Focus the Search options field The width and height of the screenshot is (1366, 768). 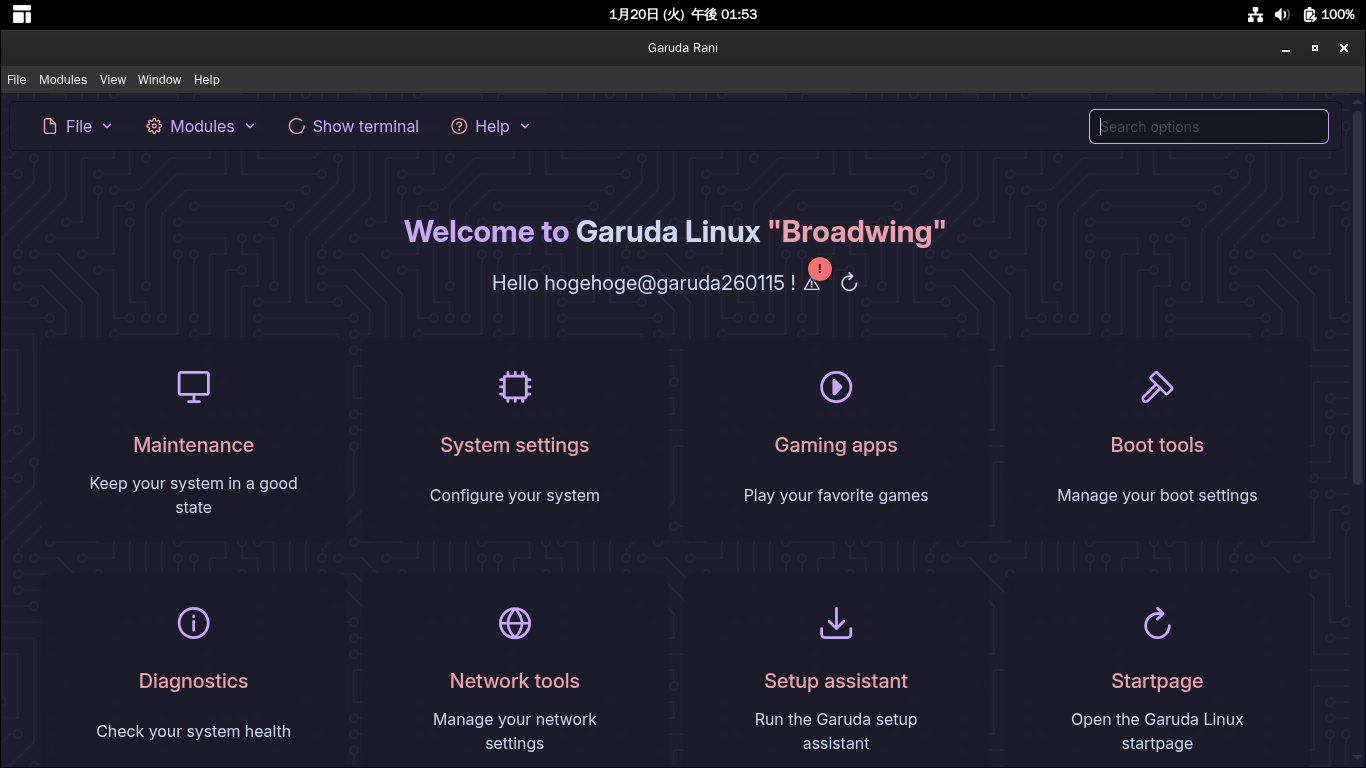1209,127
